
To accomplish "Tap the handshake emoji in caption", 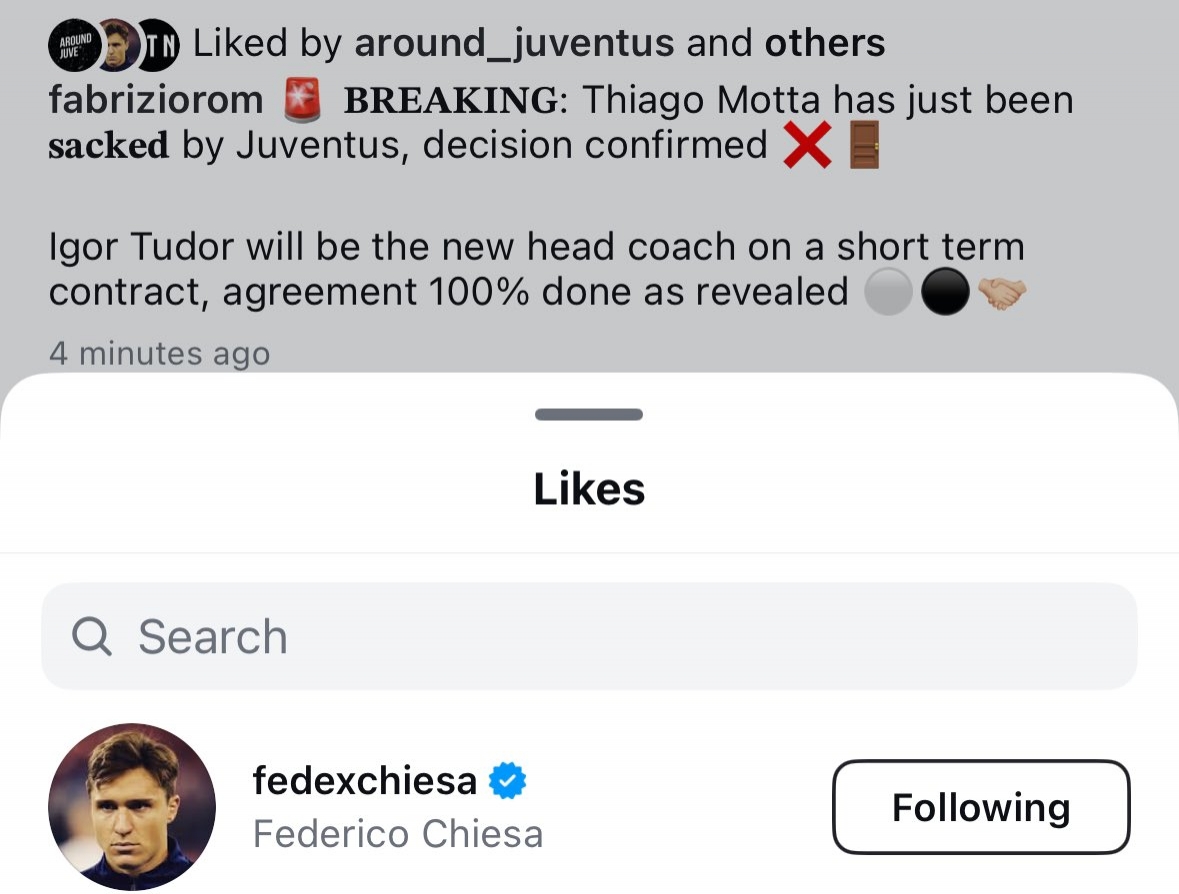I will [x=1001, y=293].
